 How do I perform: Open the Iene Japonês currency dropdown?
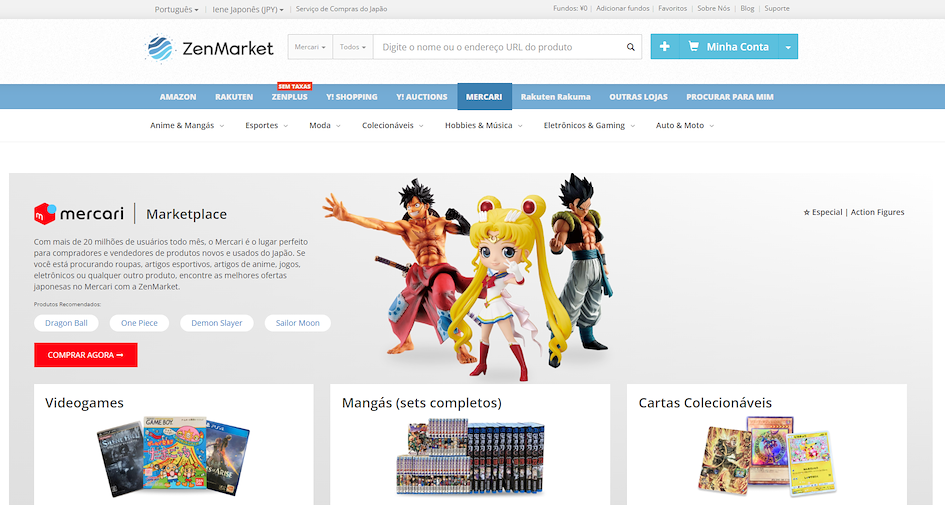tap(248, 9)
